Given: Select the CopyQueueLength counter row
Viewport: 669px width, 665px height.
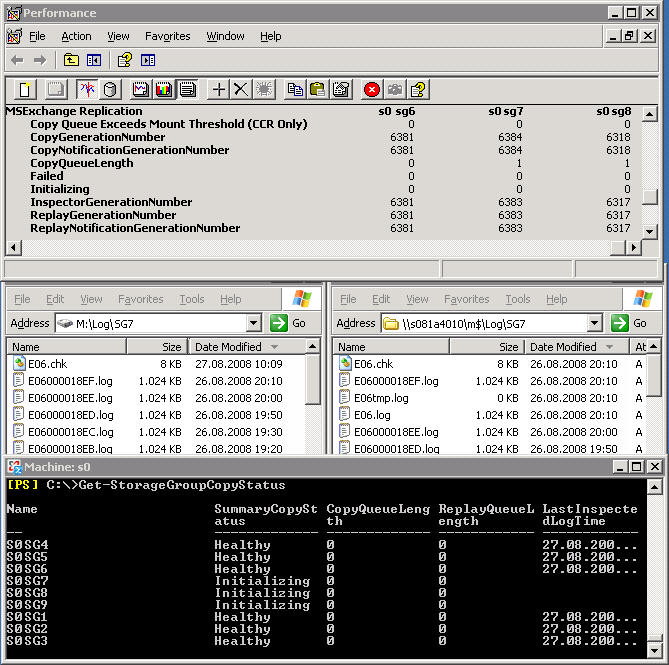Looking at the screenshot, I should (324, 163).
